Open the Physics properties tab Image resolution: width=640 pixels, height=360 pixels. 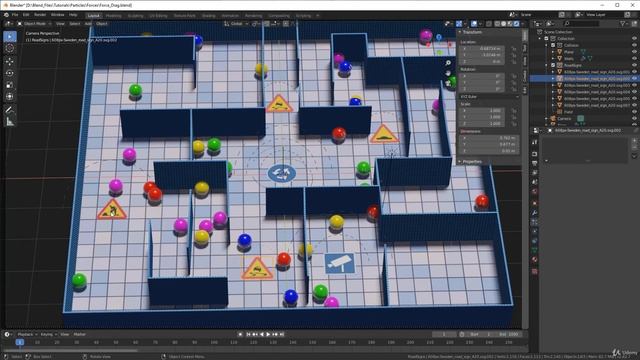(535, 231)
